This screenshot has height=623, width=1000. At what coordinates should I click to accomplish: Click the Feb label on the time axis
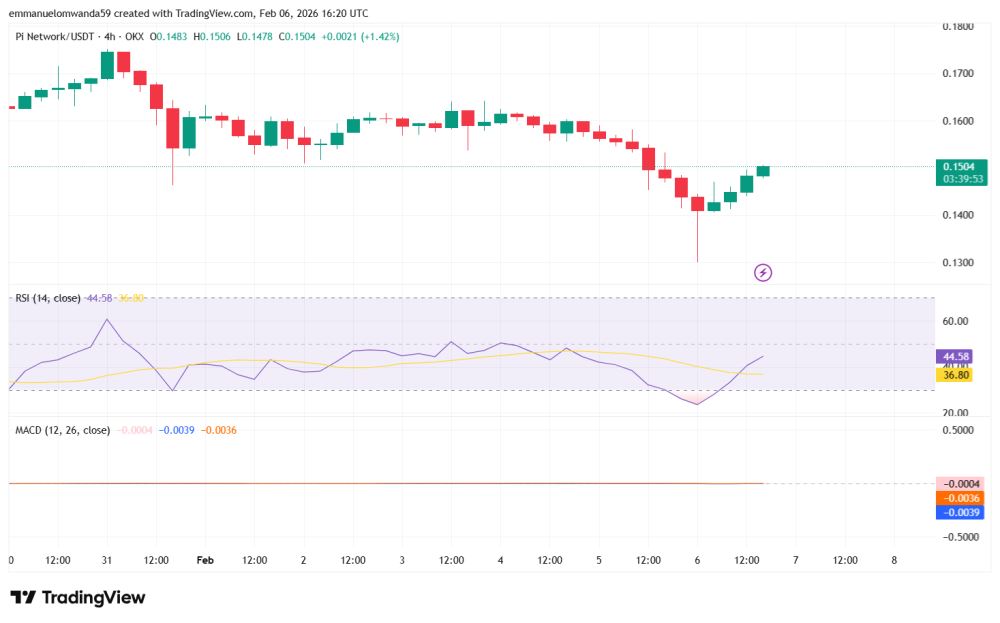205,560
